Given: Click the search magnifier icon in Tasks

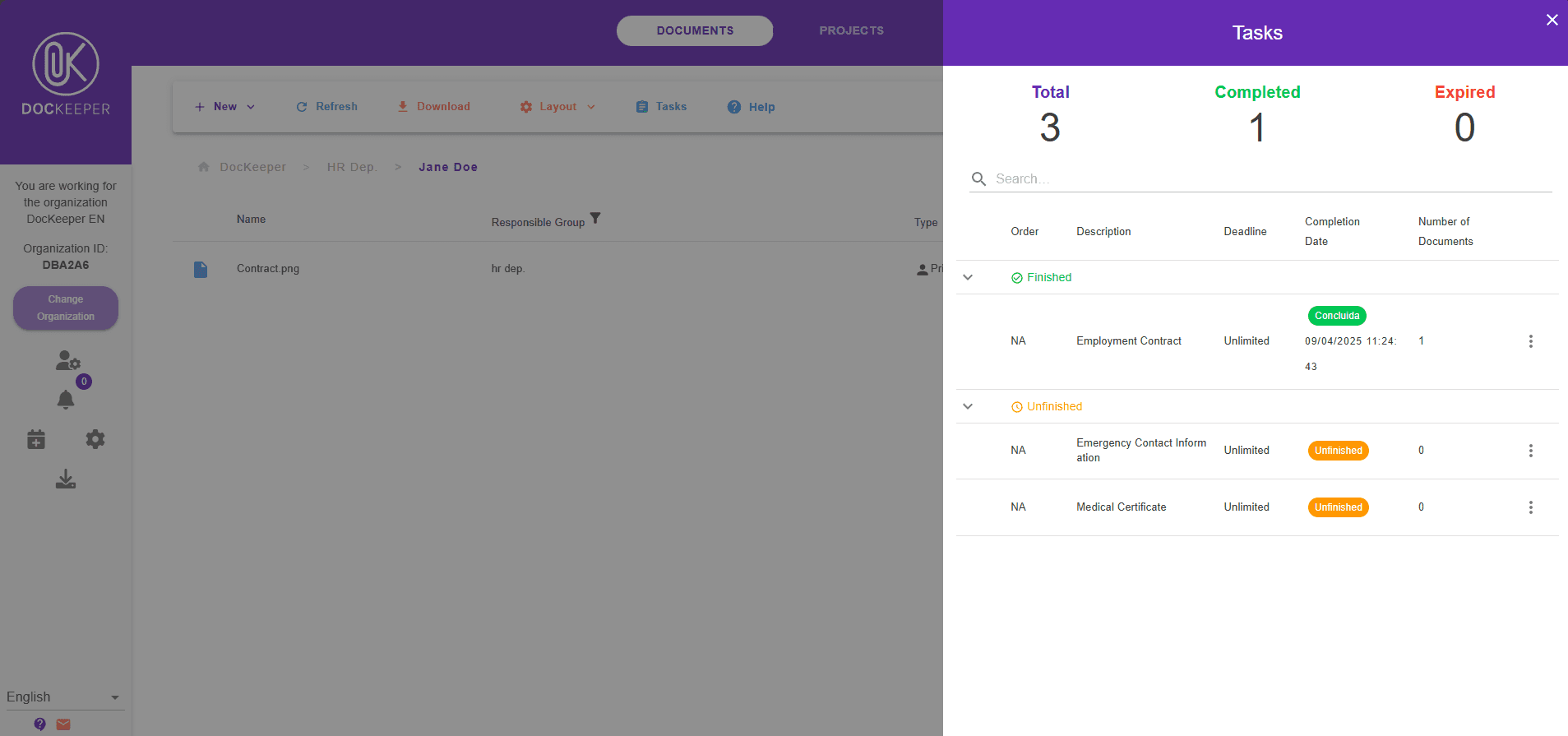Looking at the screenshot, I should point(978,178).
